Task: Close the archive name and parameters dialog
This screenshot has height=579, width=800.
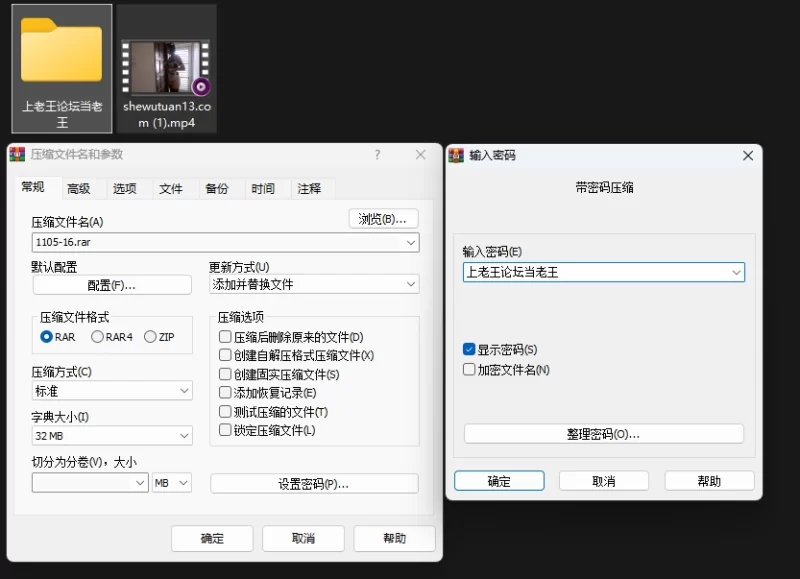Action: [x=423, y=155]
